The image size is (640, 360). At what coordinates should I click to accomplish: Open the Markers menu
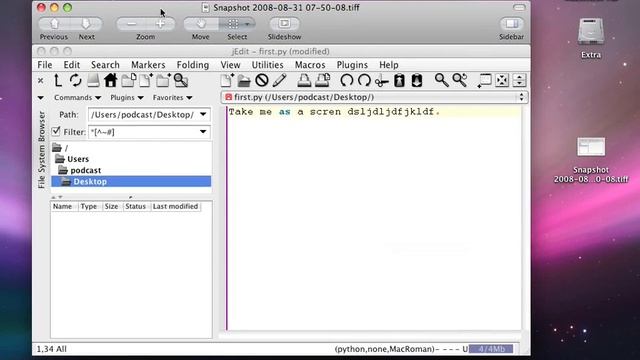coord(148,65)
